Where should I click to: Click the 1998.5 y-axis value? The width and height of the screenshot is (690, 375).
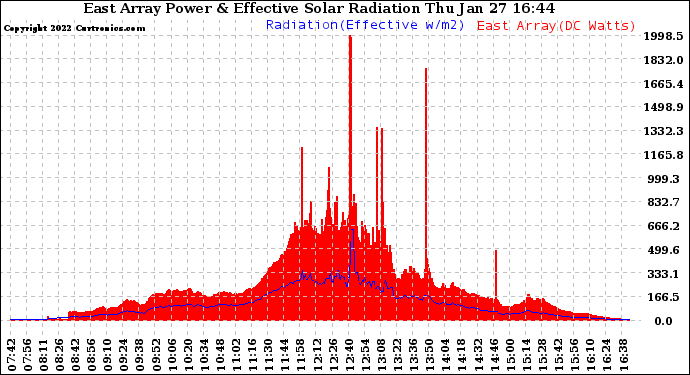coord(664,36)
